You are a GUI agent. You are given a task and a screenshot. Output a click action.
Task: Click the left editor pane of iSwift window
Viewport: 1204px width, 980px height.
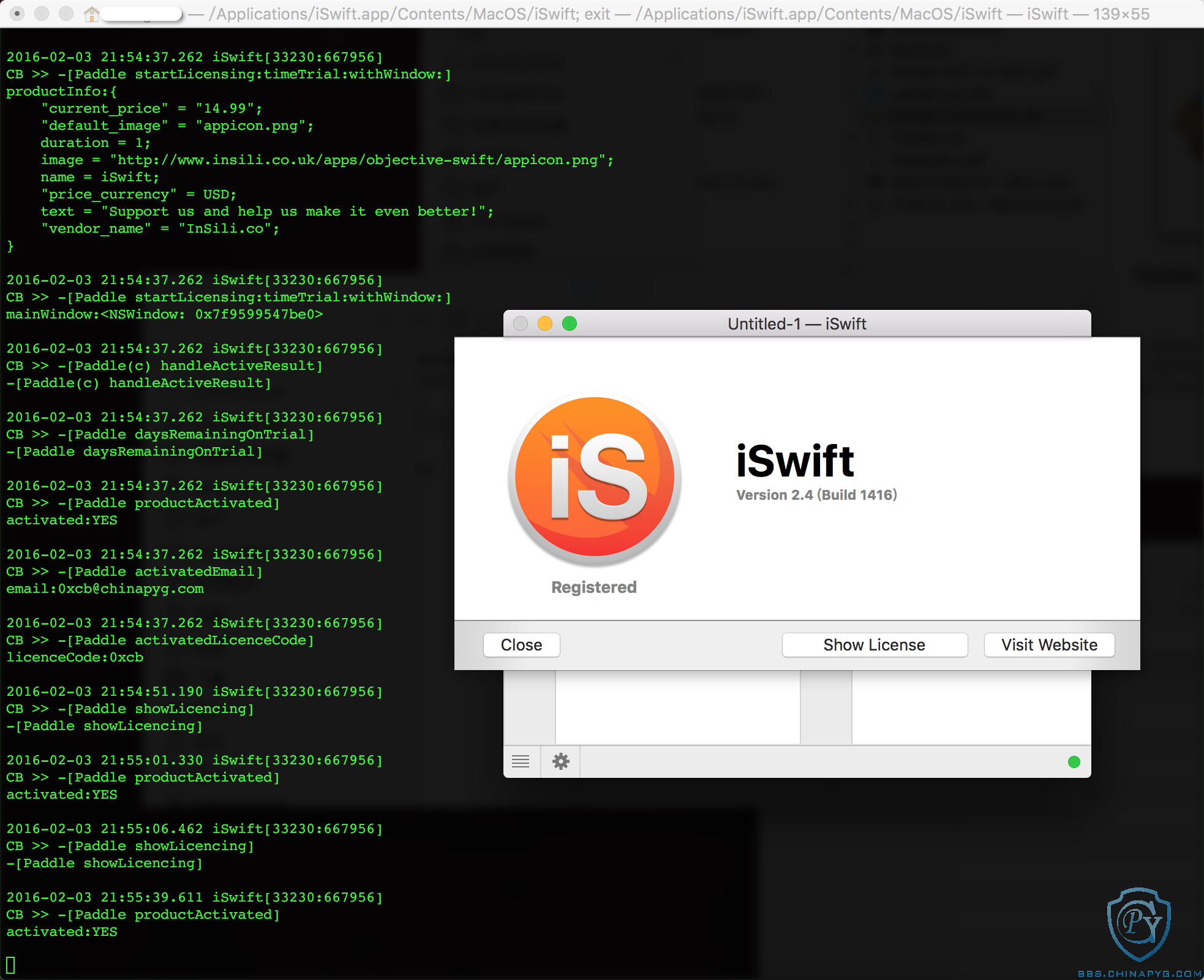point(677,707)
